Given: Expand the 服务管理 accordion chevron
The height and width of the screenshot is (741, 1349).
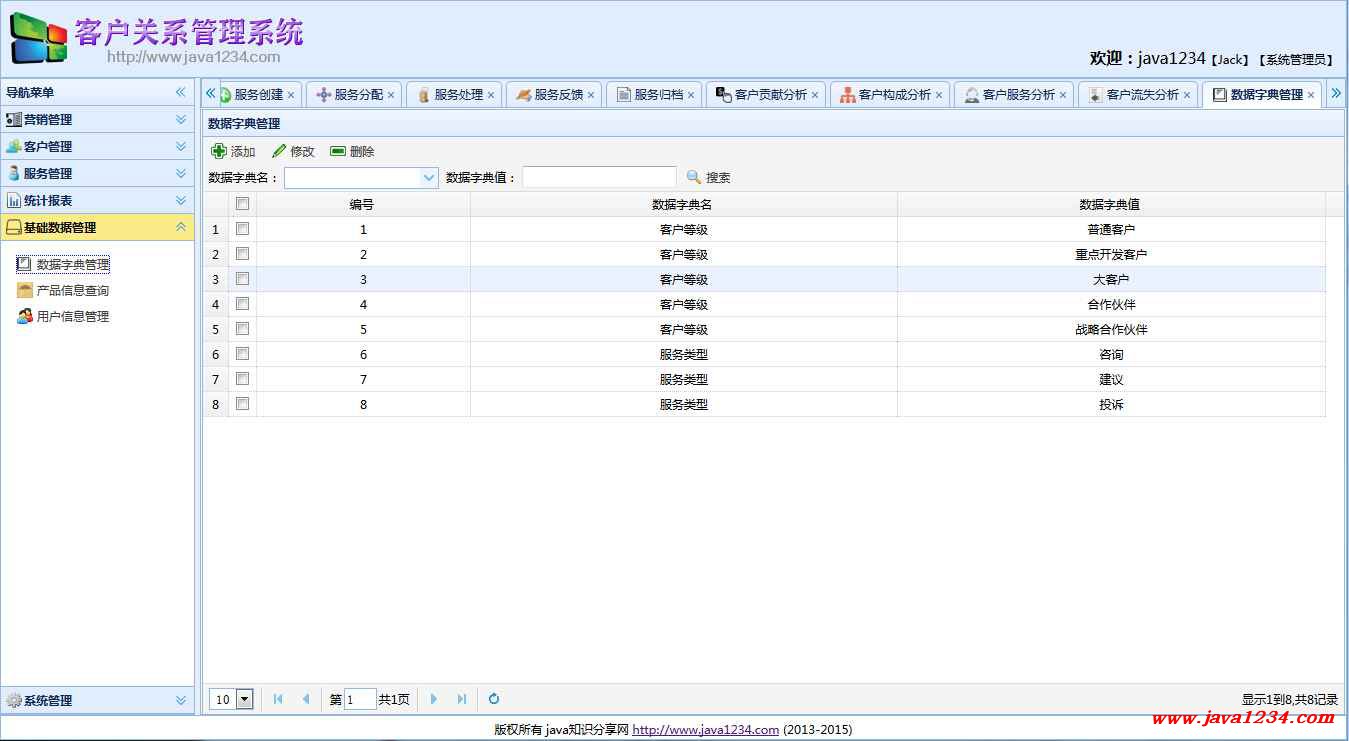Looking at the screenshot, I should [181, 173].
